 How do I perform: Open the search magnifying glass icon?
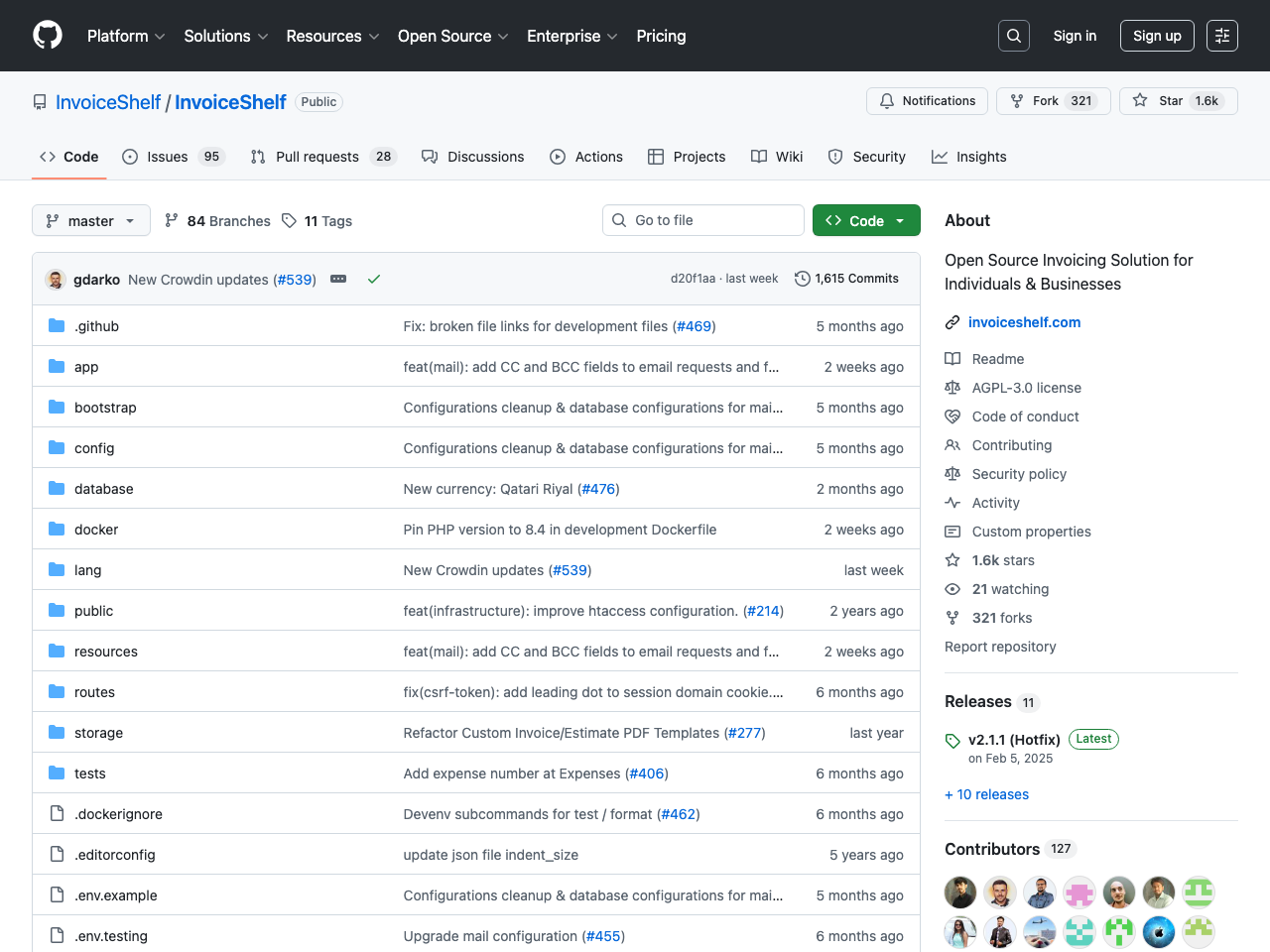coord(1013,35)
